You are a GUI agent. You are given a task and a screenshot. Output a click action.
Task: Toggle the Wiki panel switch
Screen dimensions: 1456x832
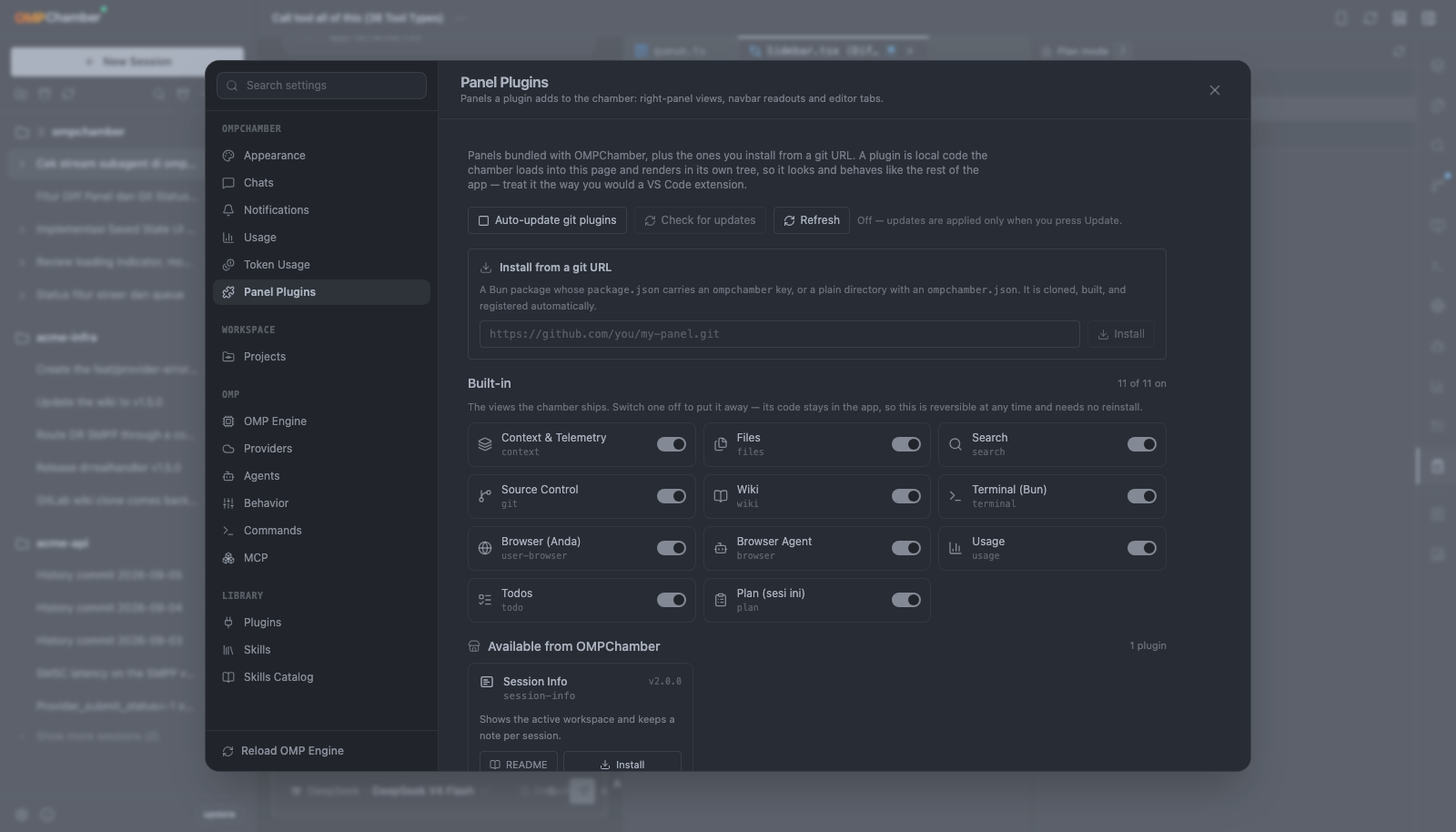tap(906, 496)
